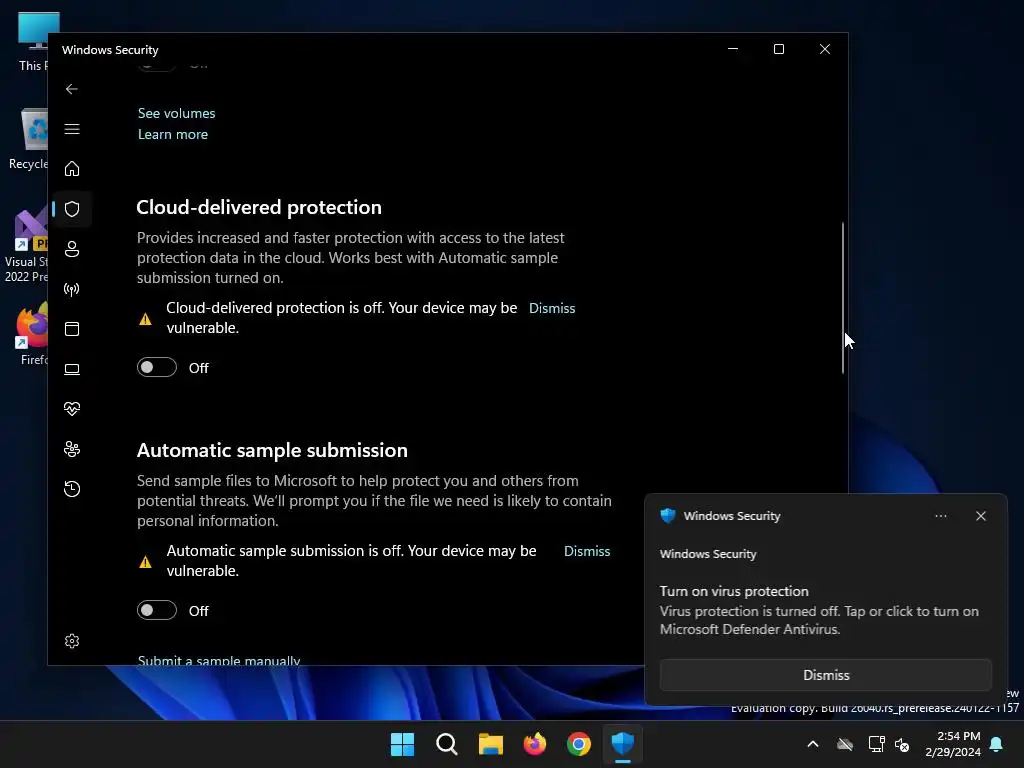Click the vertical scrollbar thumb

[842, 298]
